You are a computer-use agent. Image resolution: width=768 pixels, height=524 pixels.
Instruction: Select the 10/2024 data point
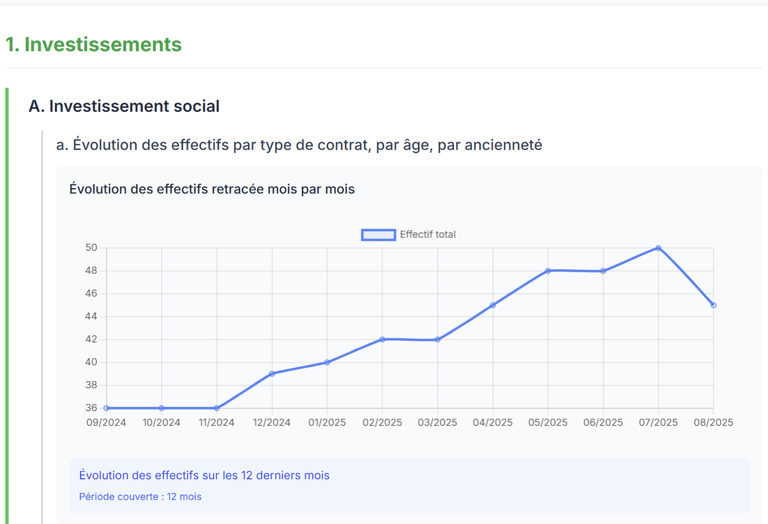162,408
